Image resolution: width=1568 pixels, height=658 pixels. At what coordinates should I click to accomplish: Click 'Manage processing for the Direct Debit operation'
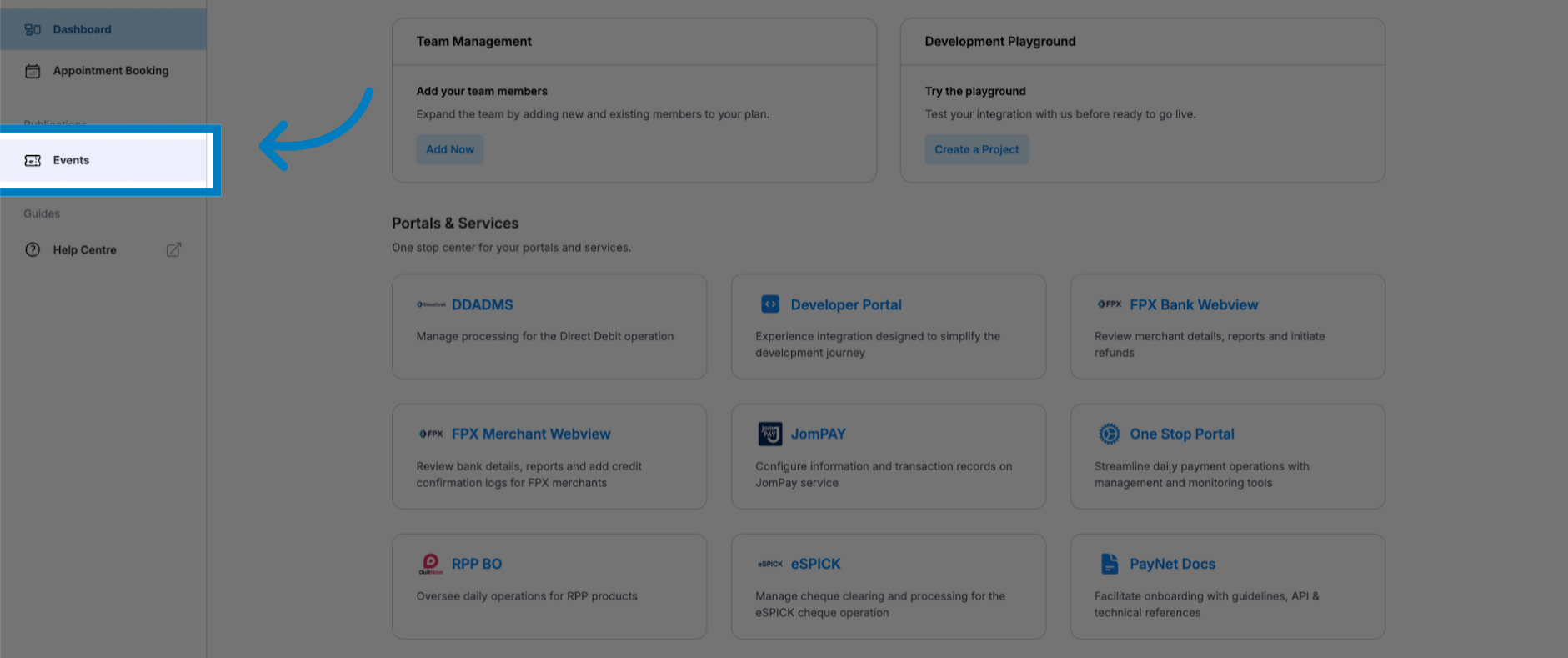(545, 336)
